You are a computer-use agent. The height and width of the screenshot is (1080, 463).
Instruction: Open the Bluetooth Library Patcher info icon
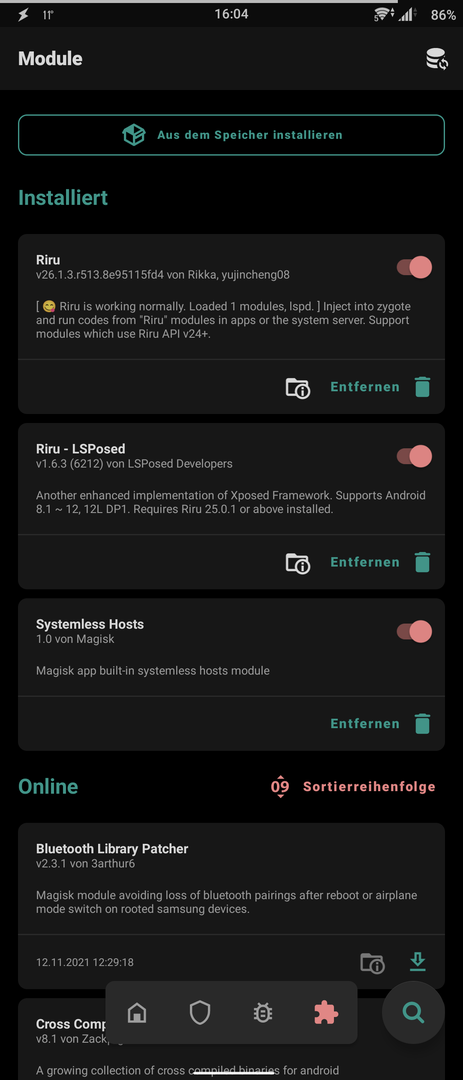coord(372,962)
